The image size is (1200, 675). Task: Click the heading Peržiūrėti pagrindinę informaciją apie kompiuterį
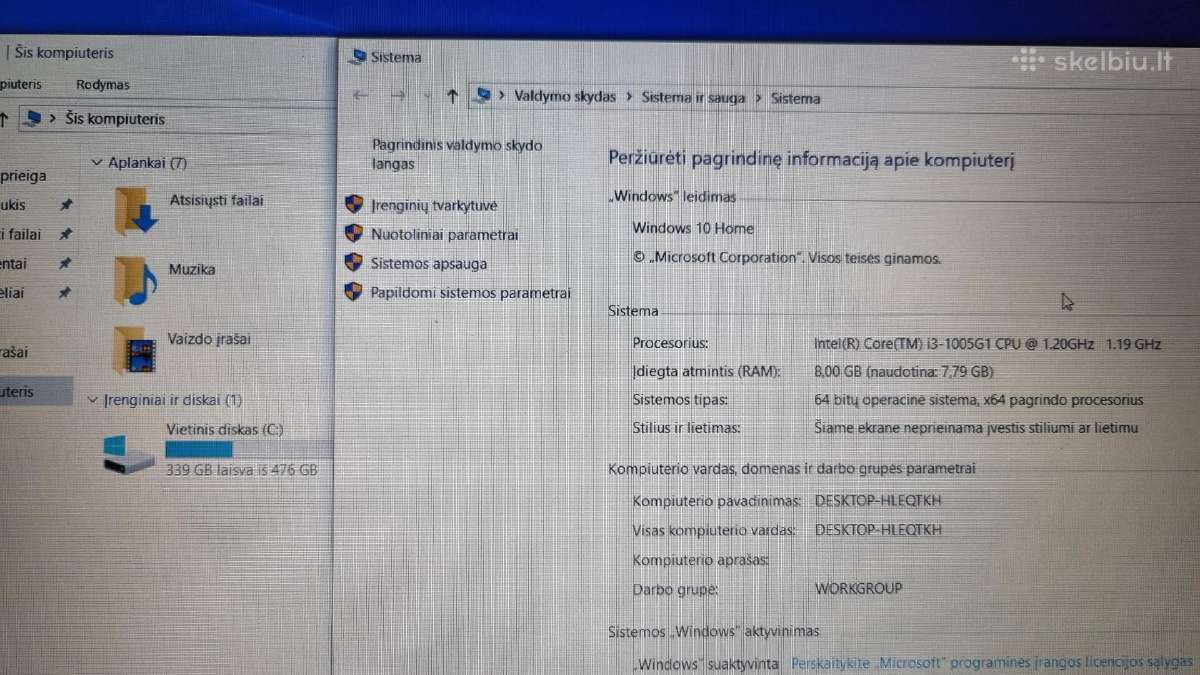point(812,158)
